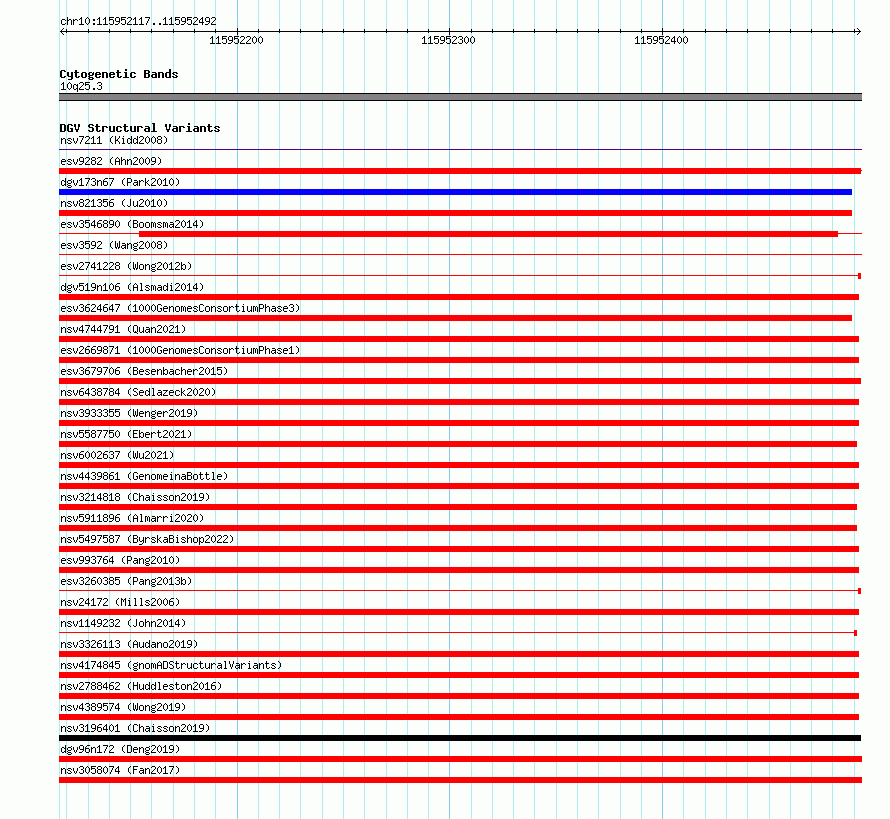Click the left arrow on the ruler

(63, 31)
